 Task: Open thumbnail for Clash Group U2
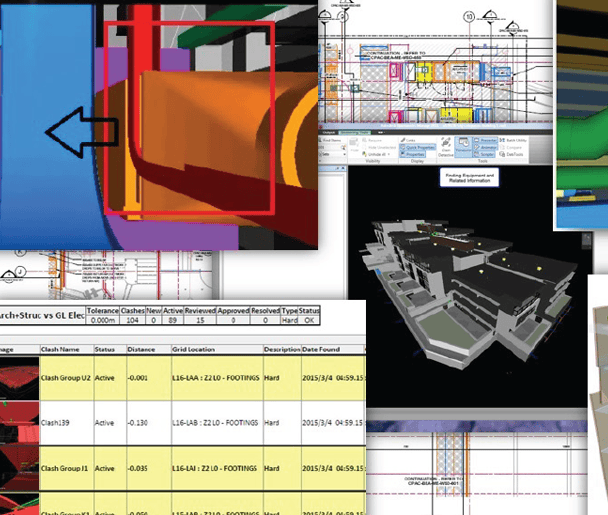pyautogui.click(x=19, y=378)
